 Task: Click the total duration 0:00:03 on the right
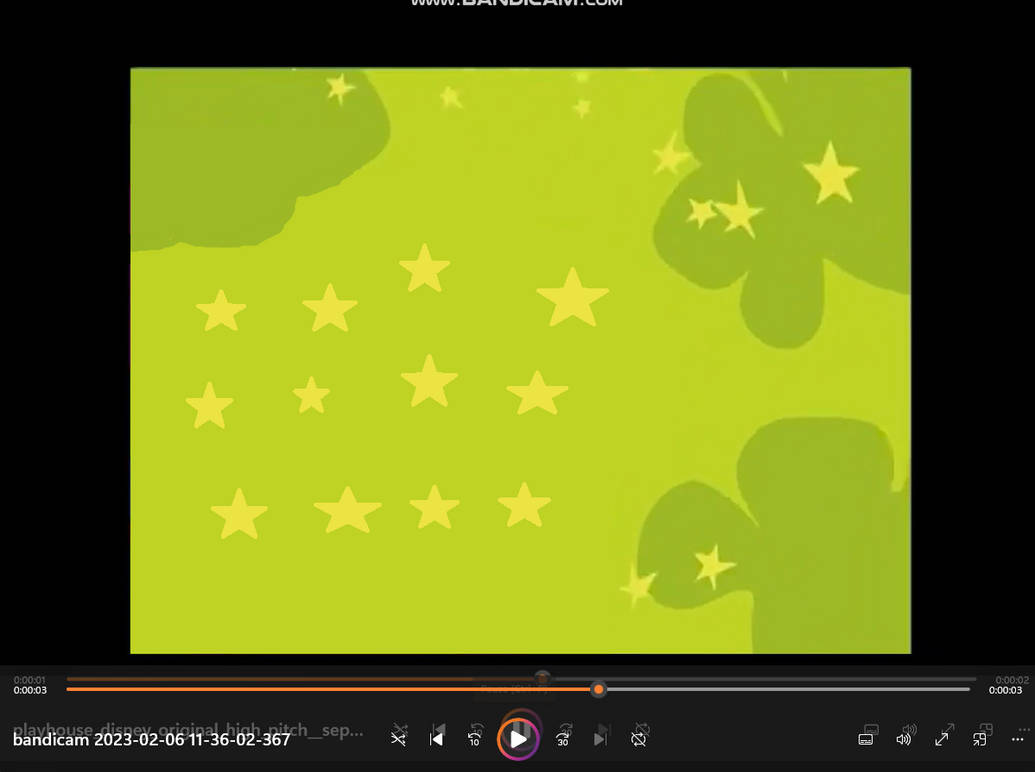click(1005, 690)
